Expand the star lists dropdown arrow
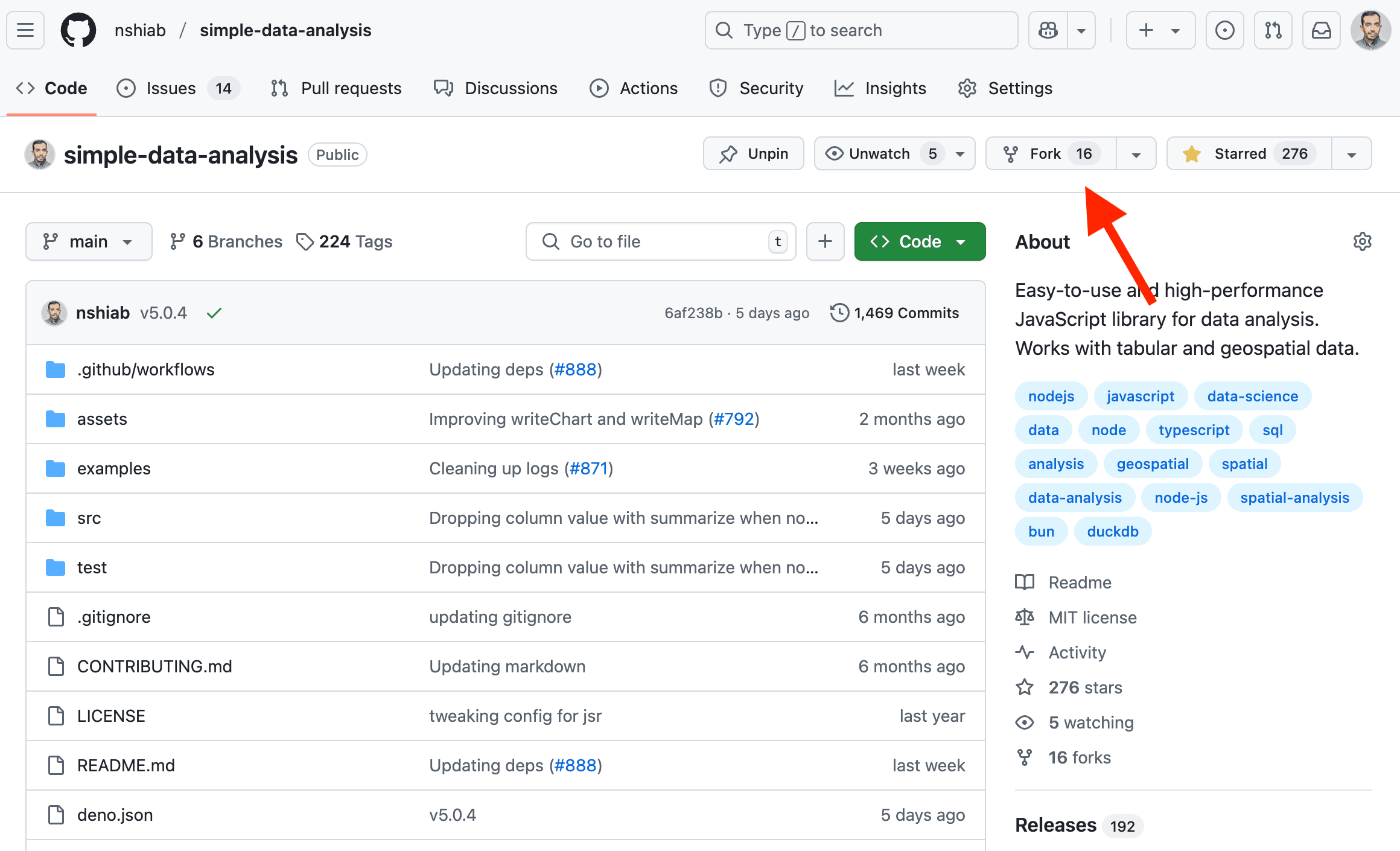Viewport: 1400px width, 851px height. (1352, 154)
